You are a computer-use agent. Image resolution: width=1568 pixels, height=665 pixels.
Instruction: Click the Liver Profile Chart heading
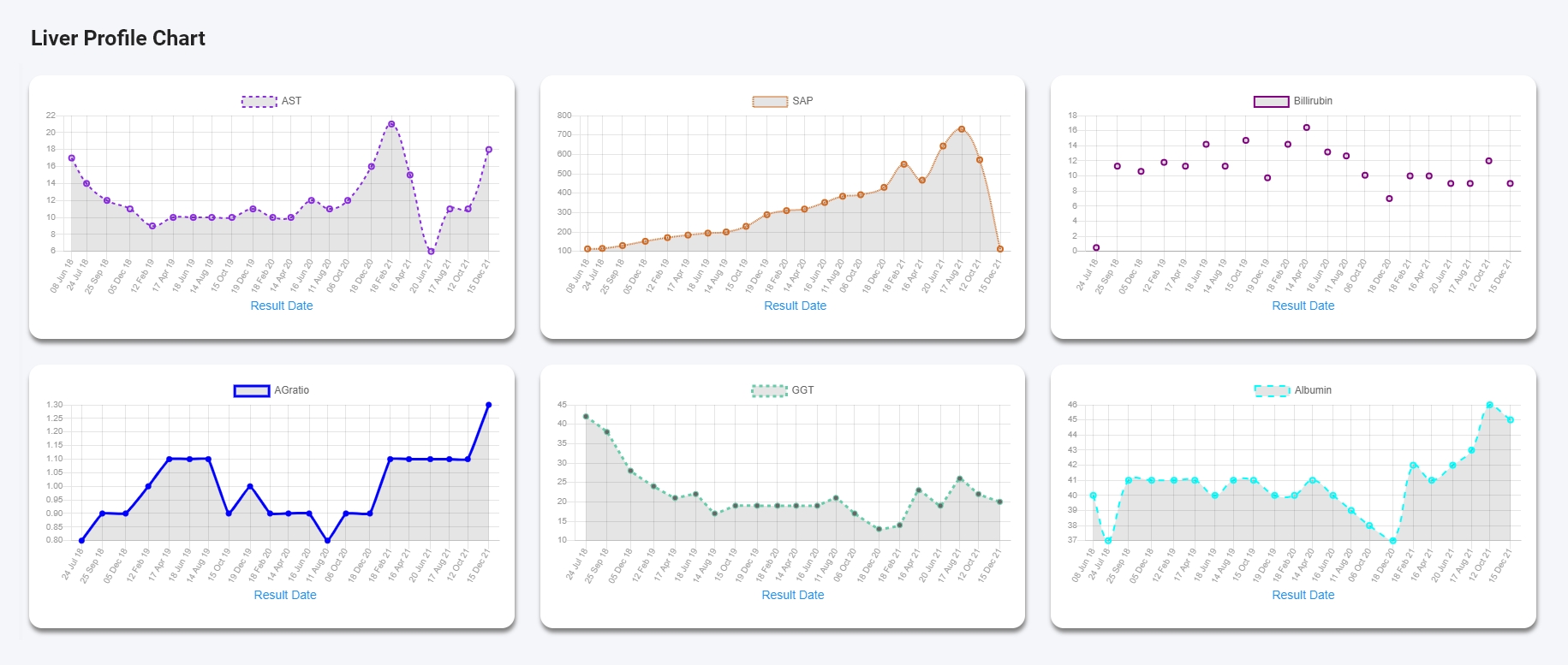[118, 39]
